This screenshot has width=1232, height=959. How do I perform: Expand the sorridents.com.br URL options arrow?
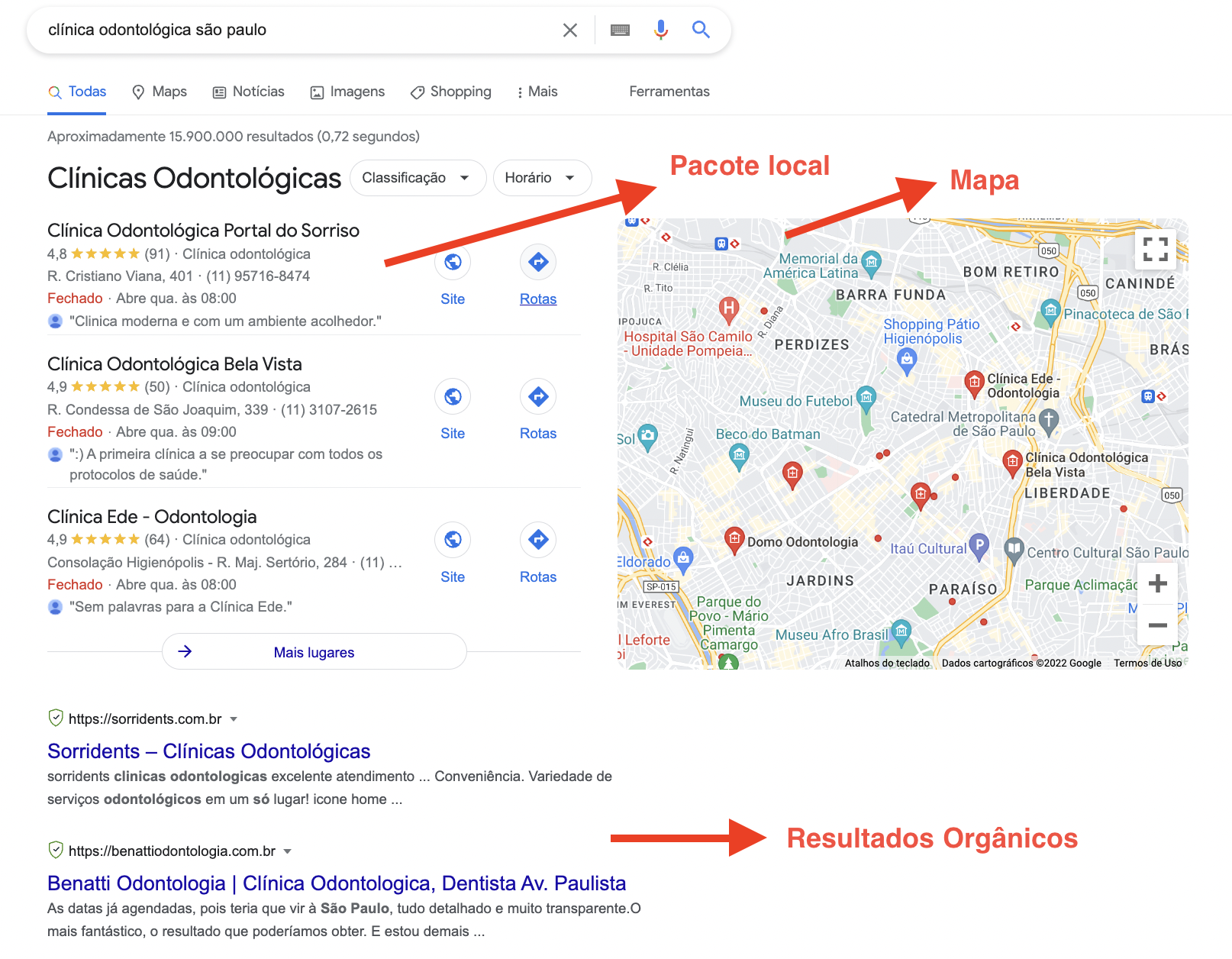click(234, 719)
